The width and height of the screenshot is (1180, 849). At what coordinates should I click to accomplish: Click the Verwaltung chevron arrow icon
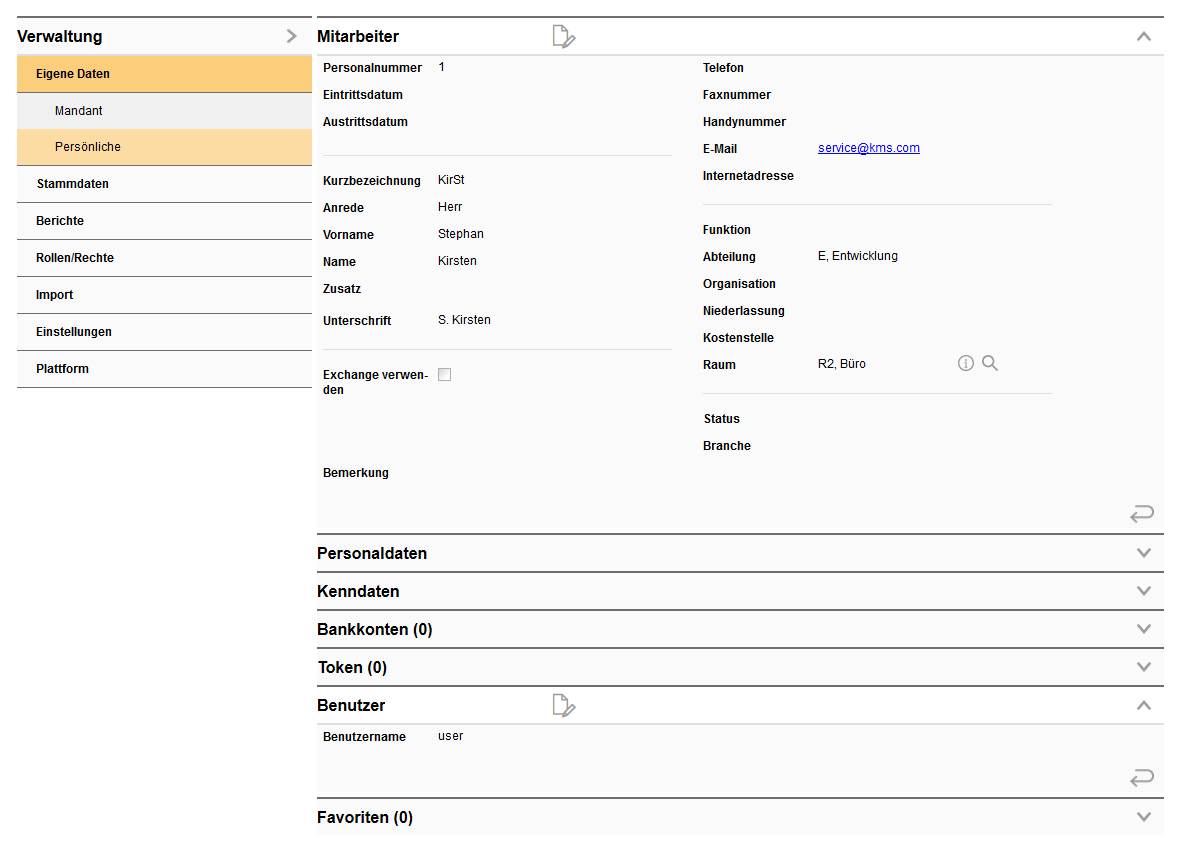[291, 36]
